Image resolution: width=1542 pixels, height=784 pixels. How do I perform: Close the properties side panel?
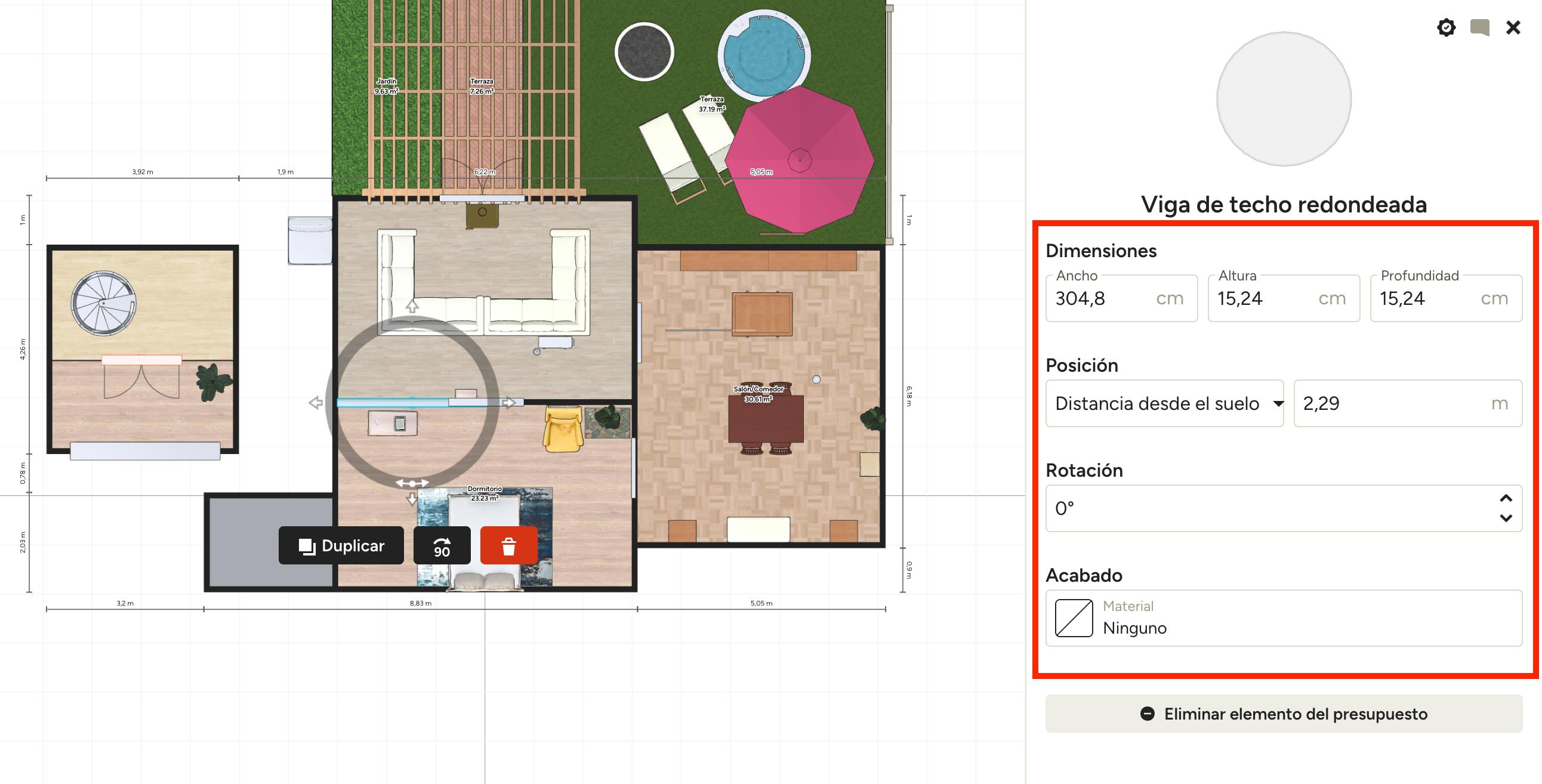1513,27
